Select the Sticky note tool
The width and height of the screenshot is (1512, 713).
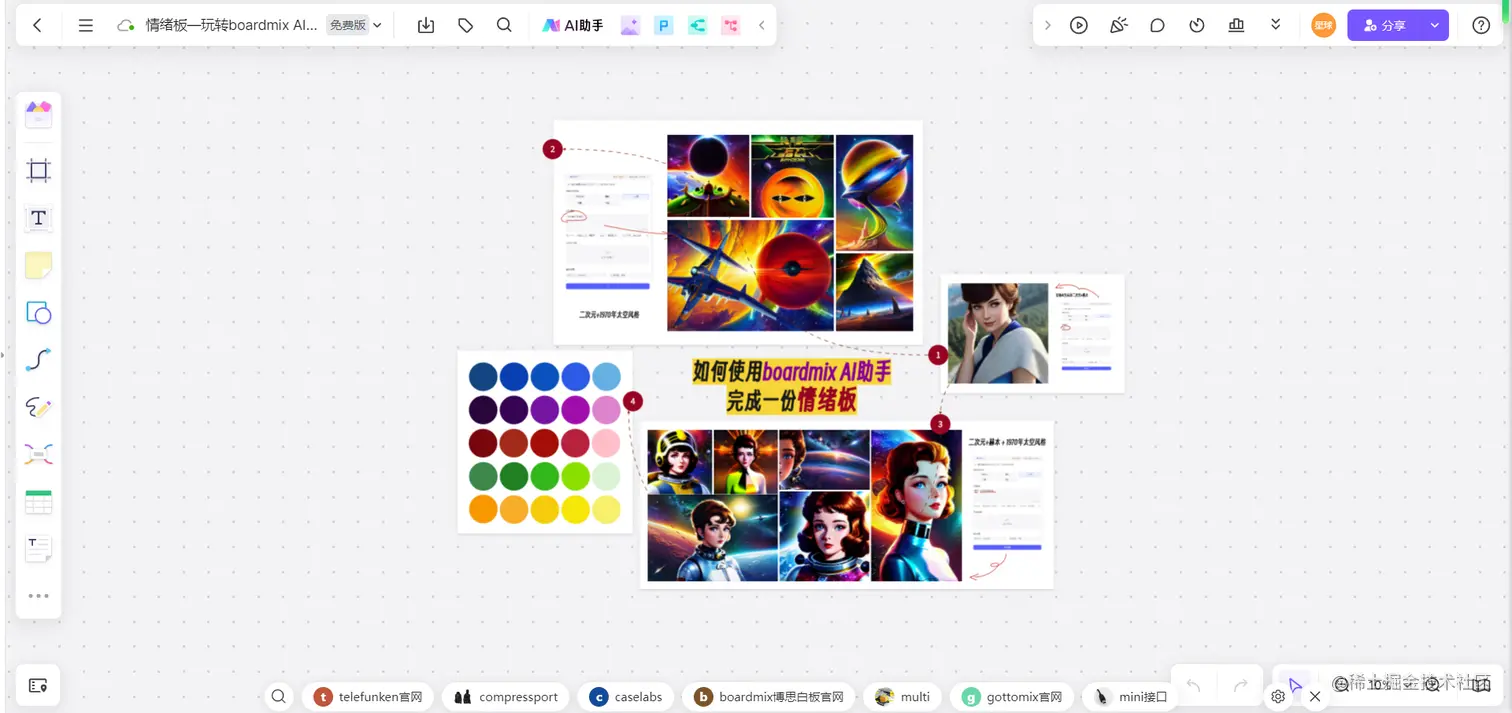point(38,265)
